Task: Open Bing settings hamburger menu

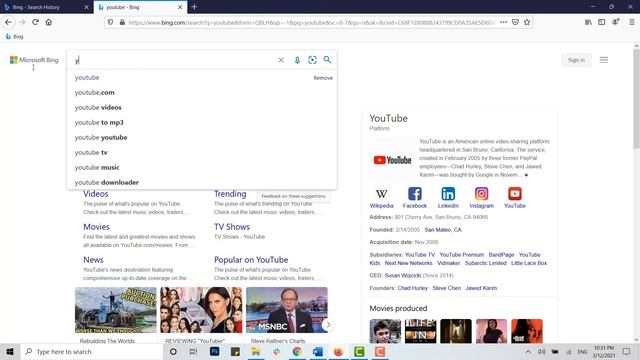Action: click(604, 60)
